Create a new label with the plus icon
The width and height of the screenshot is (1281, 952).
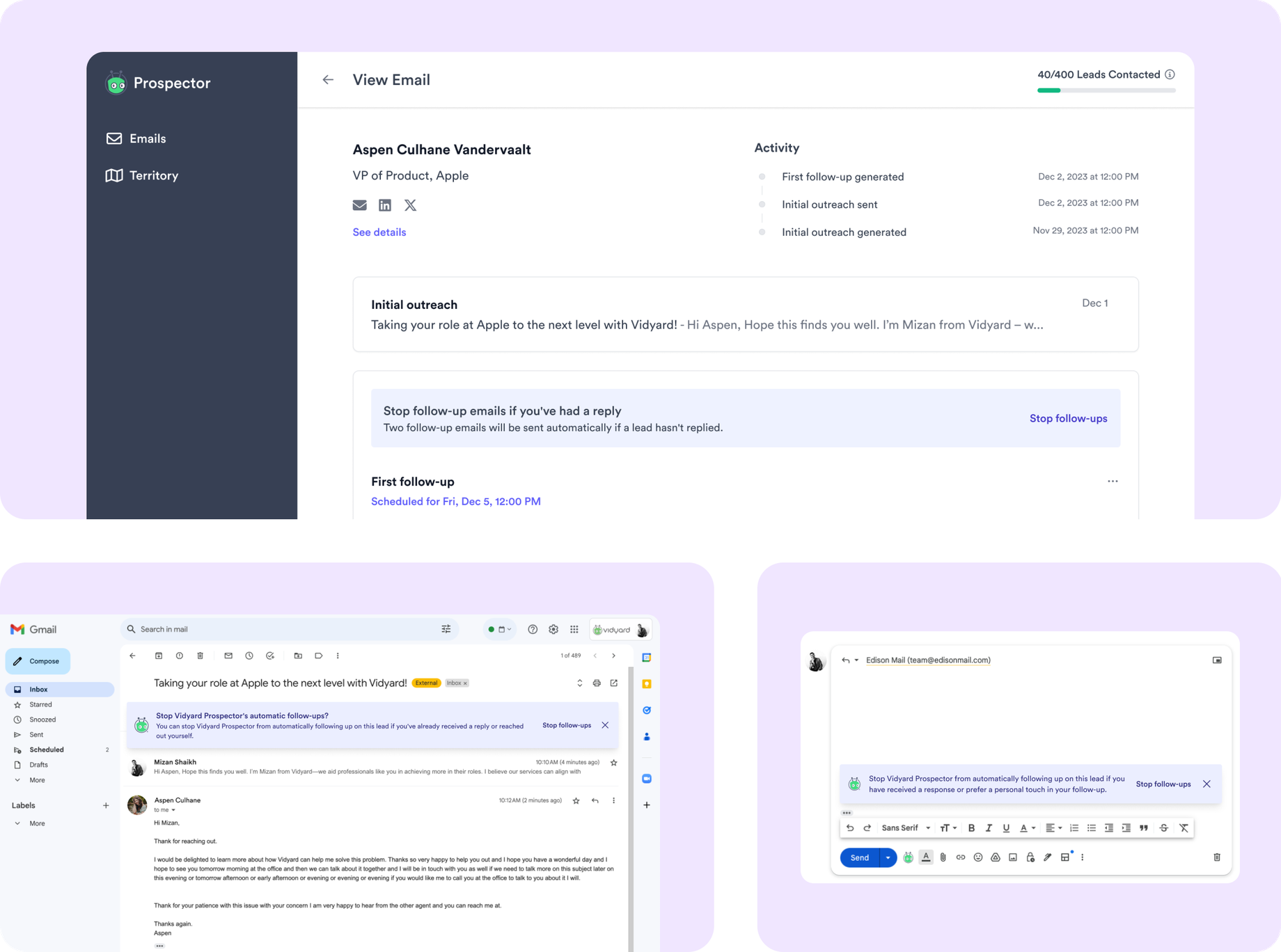106,805
